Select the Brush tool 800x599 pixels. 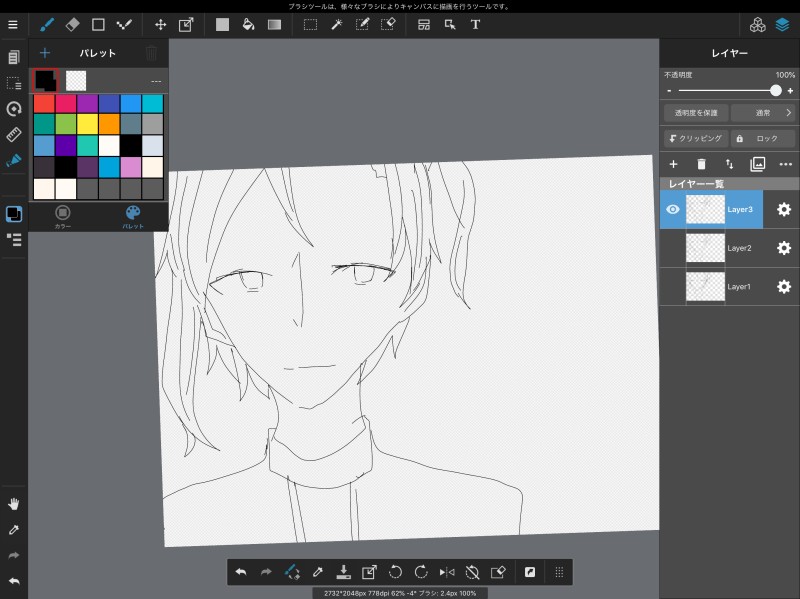(47, 24)
